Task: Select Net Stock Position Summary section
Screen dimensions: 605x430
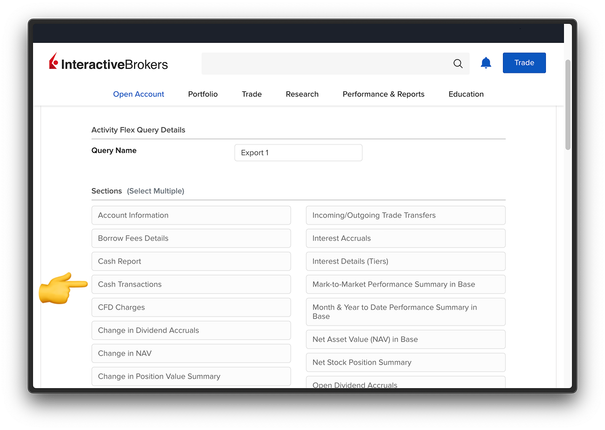Action: (x=406, y=362)
